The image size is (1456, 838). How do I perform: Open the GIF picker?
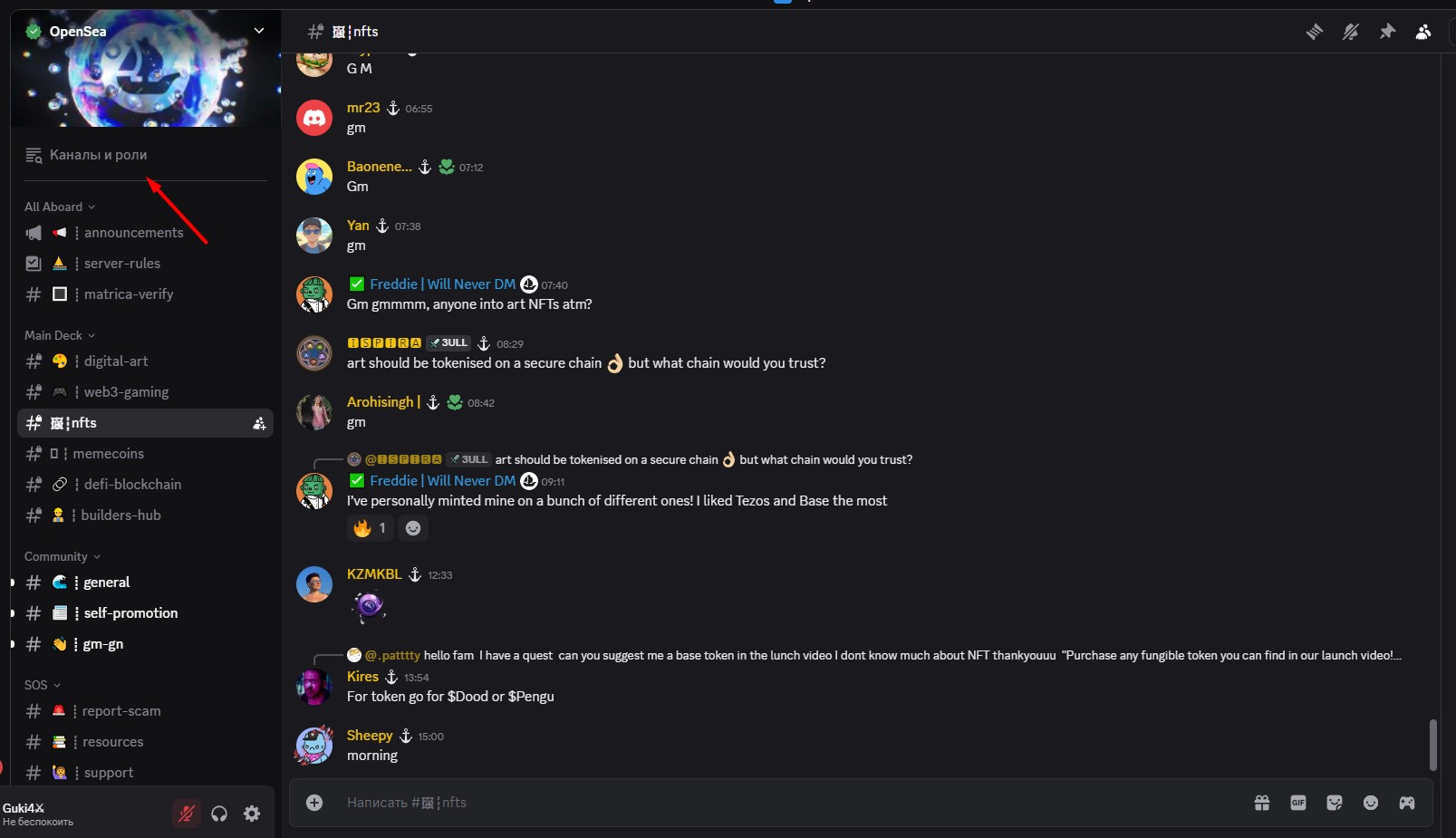click(x=1298, y=803)
